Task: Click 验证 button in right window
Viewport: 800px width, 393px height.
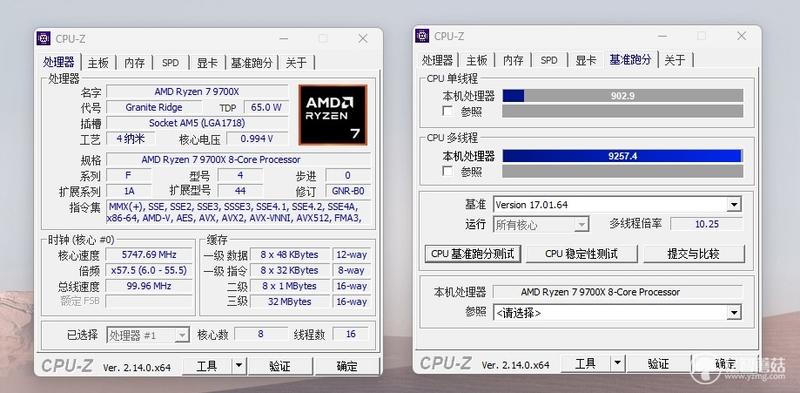Action: coord(658,363)
